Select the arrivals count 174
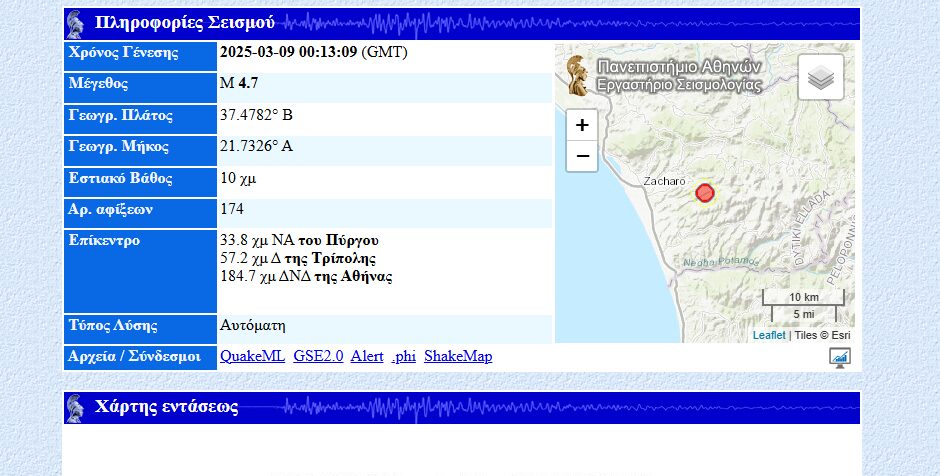Screen dimensions: 940x476 point(231,209)
